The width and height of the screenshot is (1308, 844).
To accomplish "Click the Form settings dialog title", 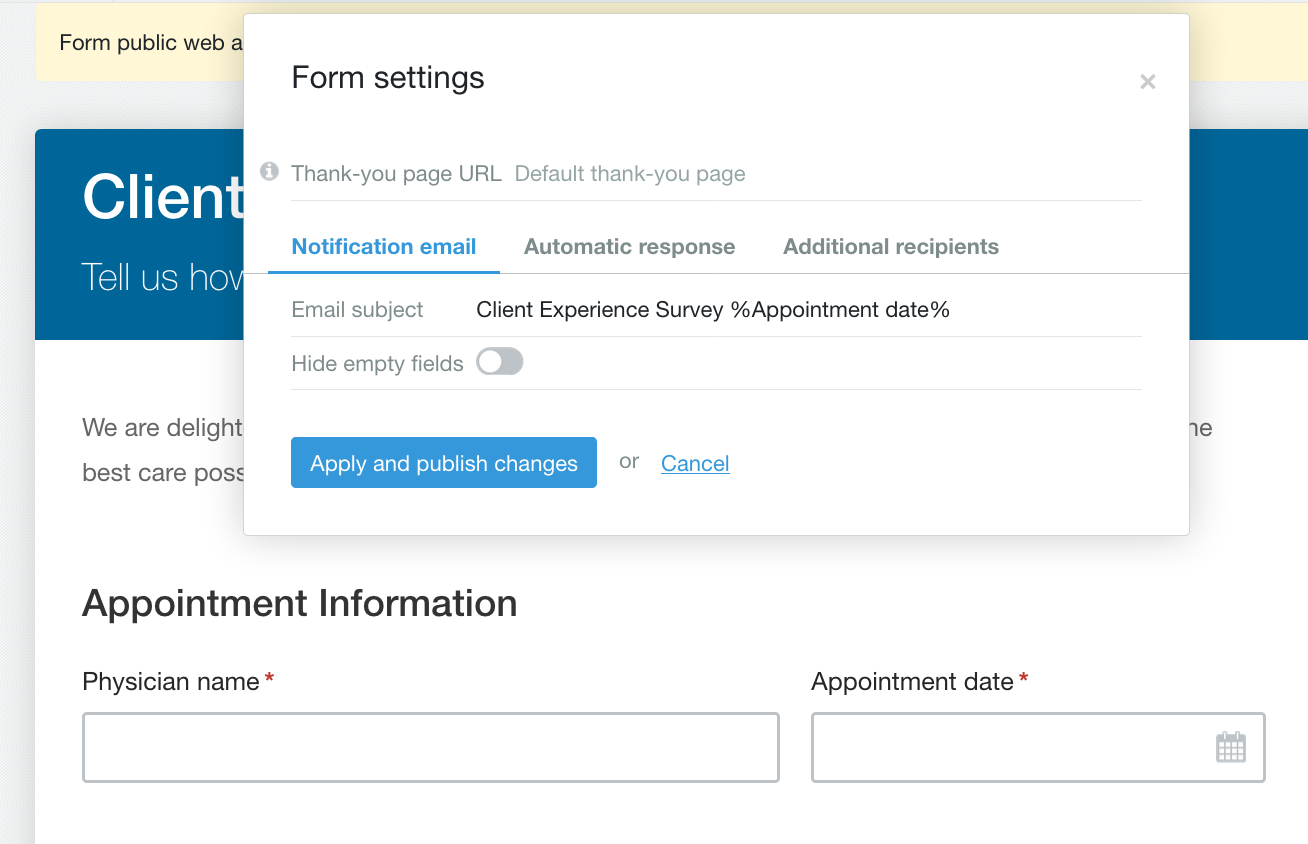I will click(x=388, y=77).
